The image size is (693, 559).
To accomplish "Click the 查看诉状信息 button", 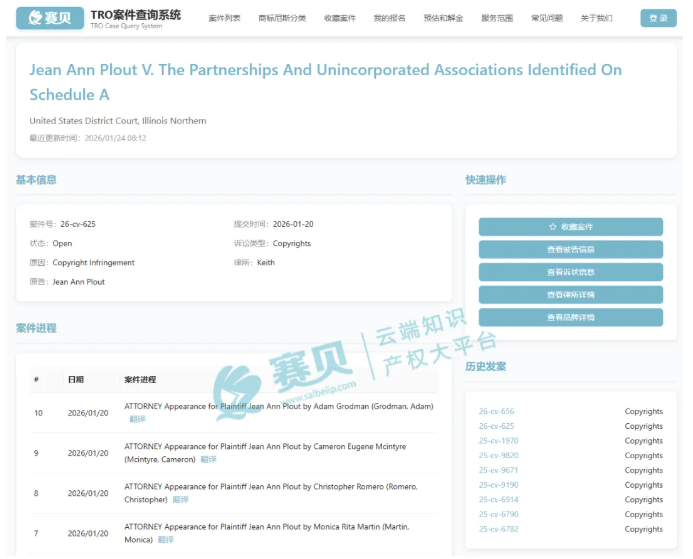I will (x=570, y=272).
